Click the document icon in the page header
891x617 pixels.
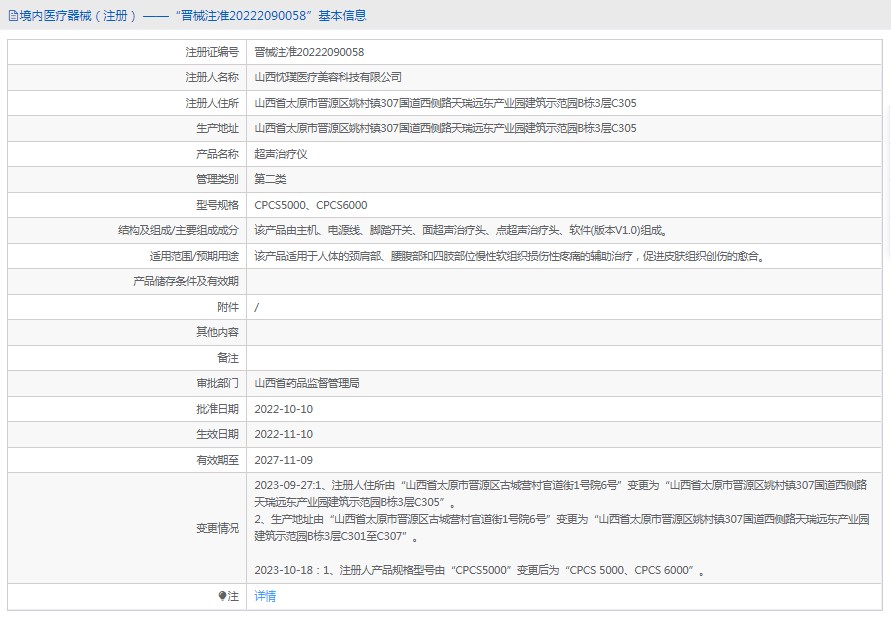pyautogui.click(x=13, y=16)
